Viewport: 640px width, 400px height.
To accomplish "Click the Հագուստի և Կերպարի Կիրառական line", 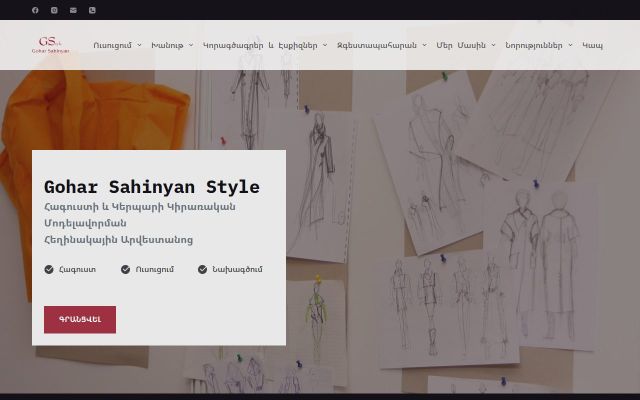I will coord(140,207).
